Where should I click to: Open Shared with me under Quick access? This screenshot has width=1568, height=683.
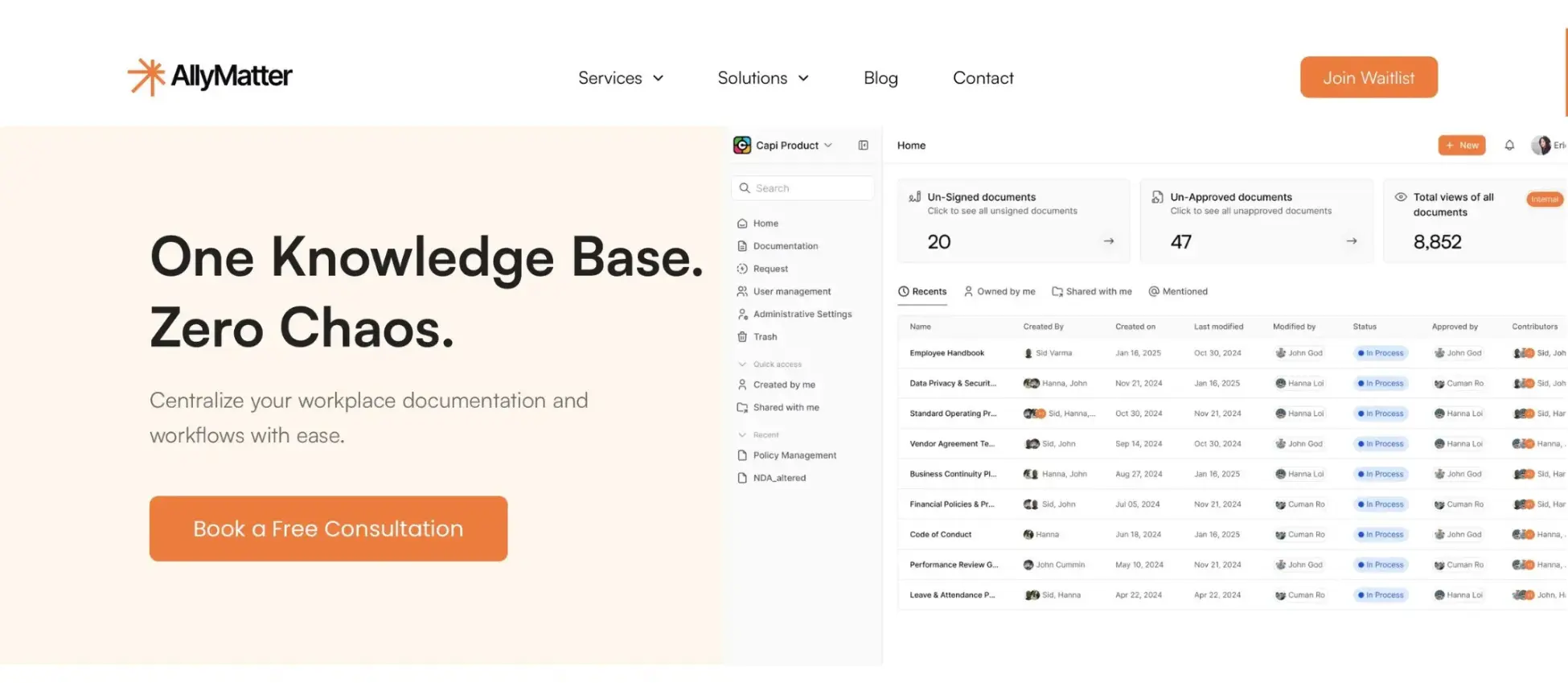pos(786,407)
